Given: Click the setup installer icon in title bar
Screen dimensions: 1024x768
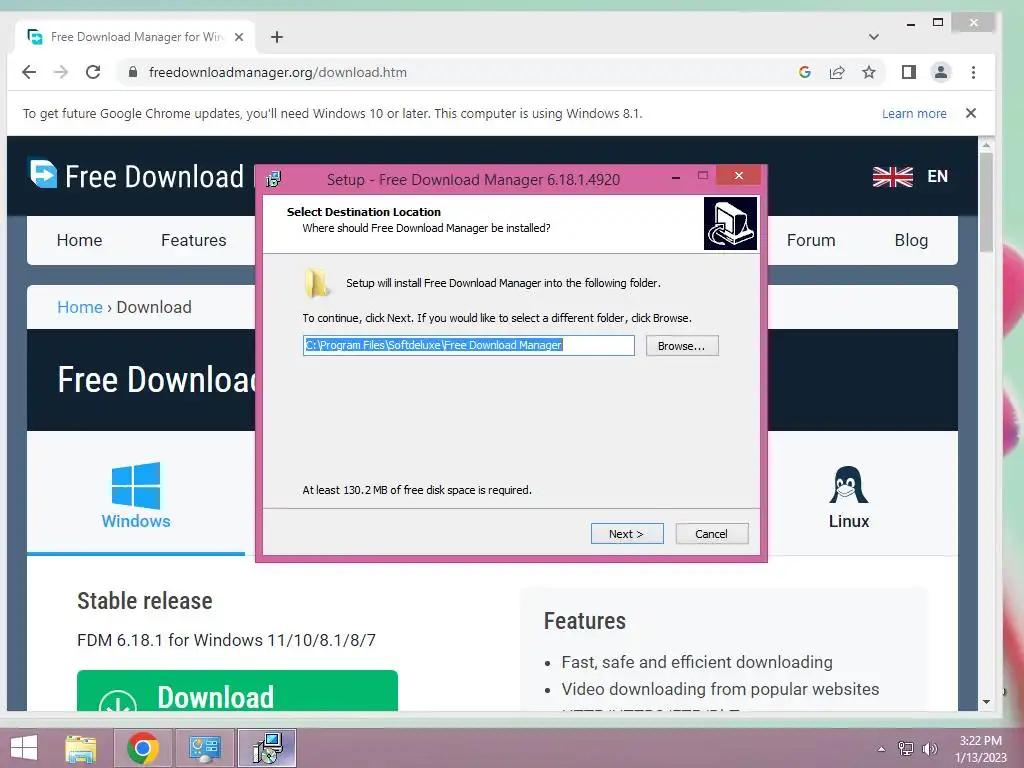Looking at the screenshot, I should pos(274,179).
